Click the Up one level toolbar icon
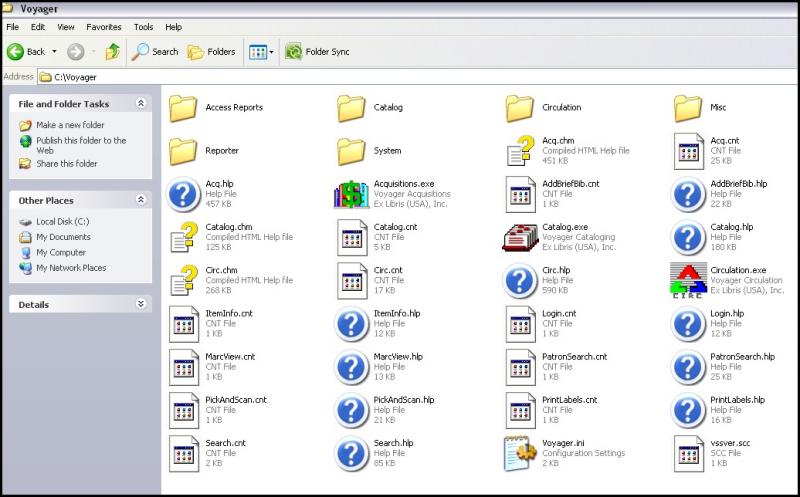Viewport: 800px width, 497px height. click(112, 52)
